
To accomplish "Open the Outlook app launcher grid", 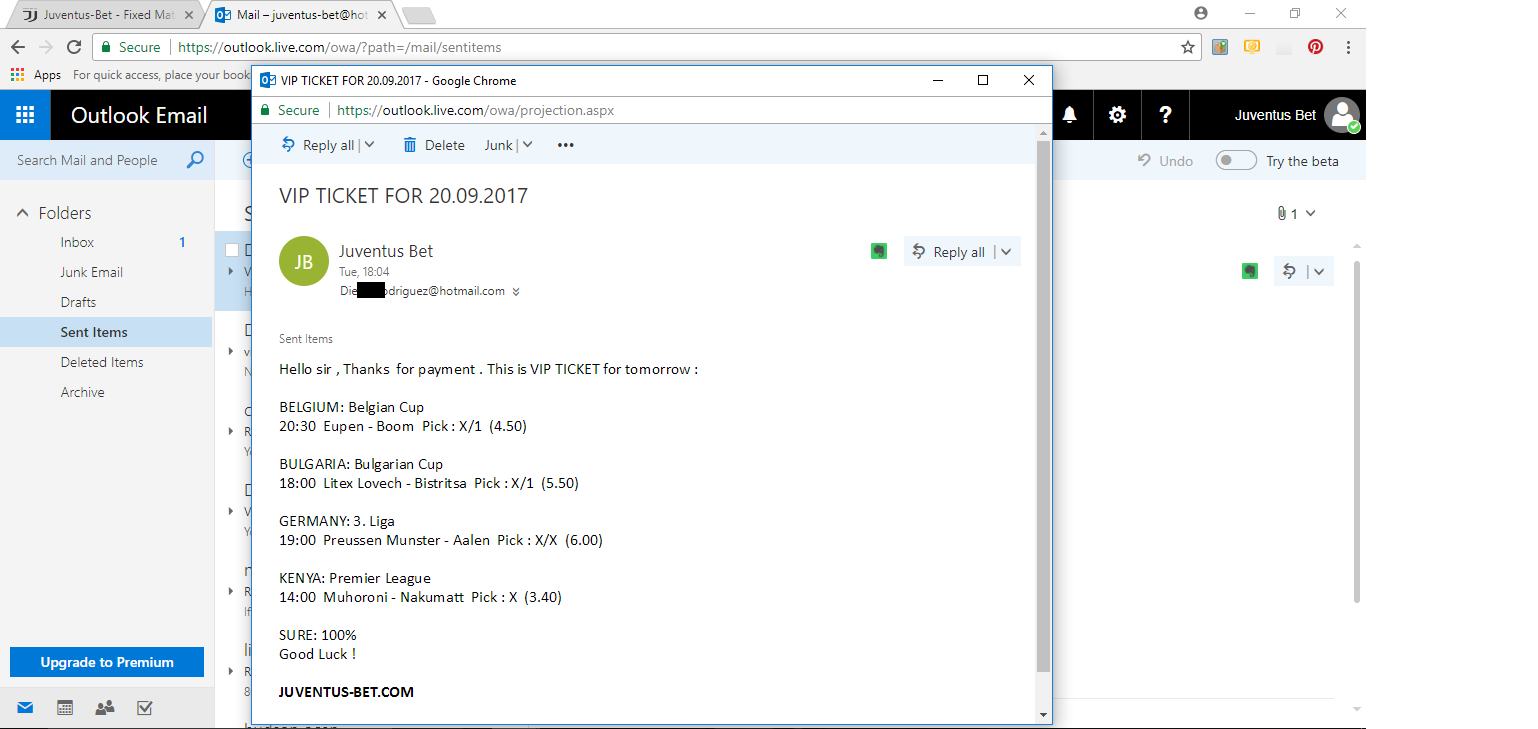I will click(25, 115).
